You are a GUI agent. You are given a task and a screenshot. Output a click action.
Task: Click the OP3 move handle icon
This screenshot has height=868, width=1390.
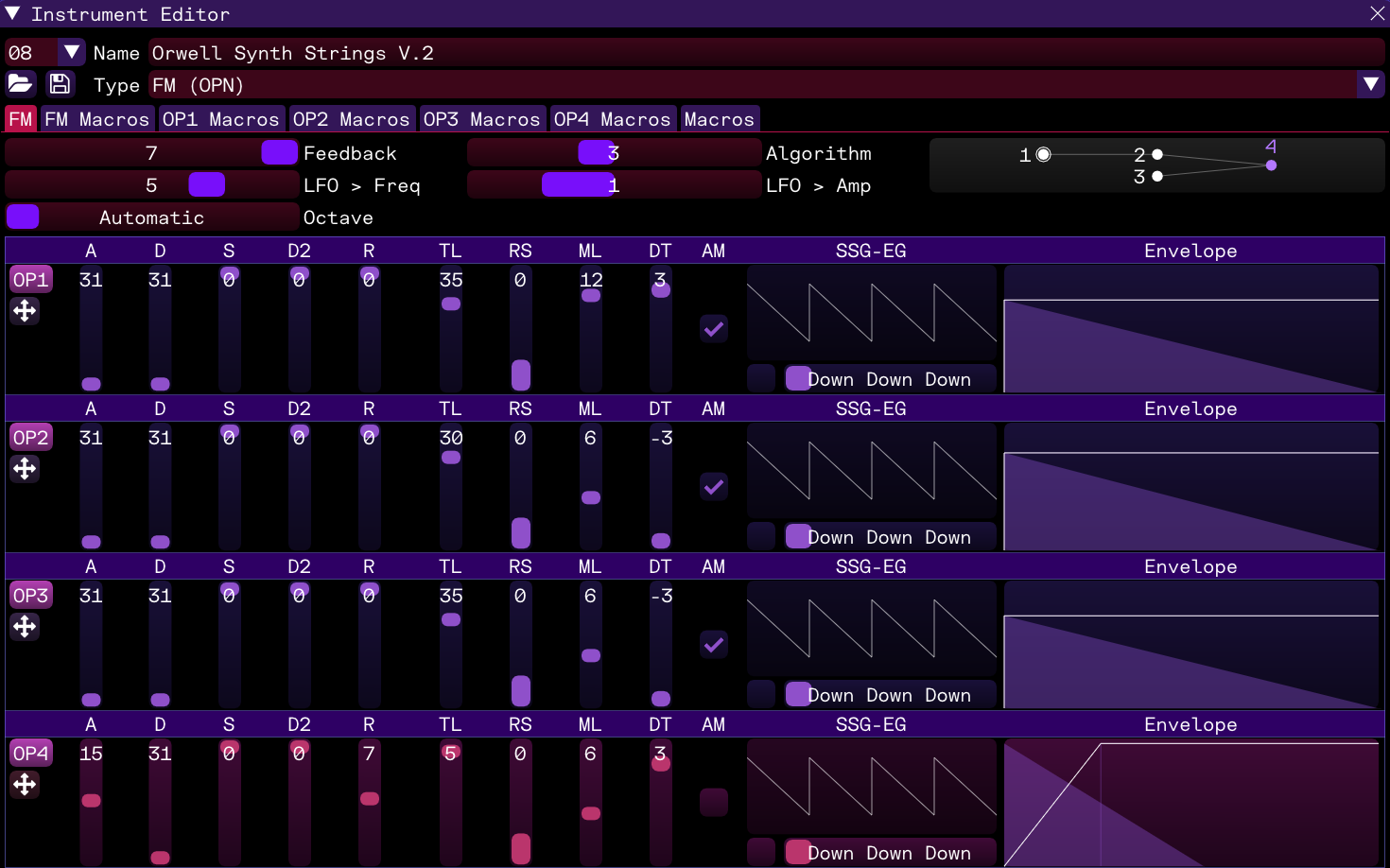click(25, 627)
